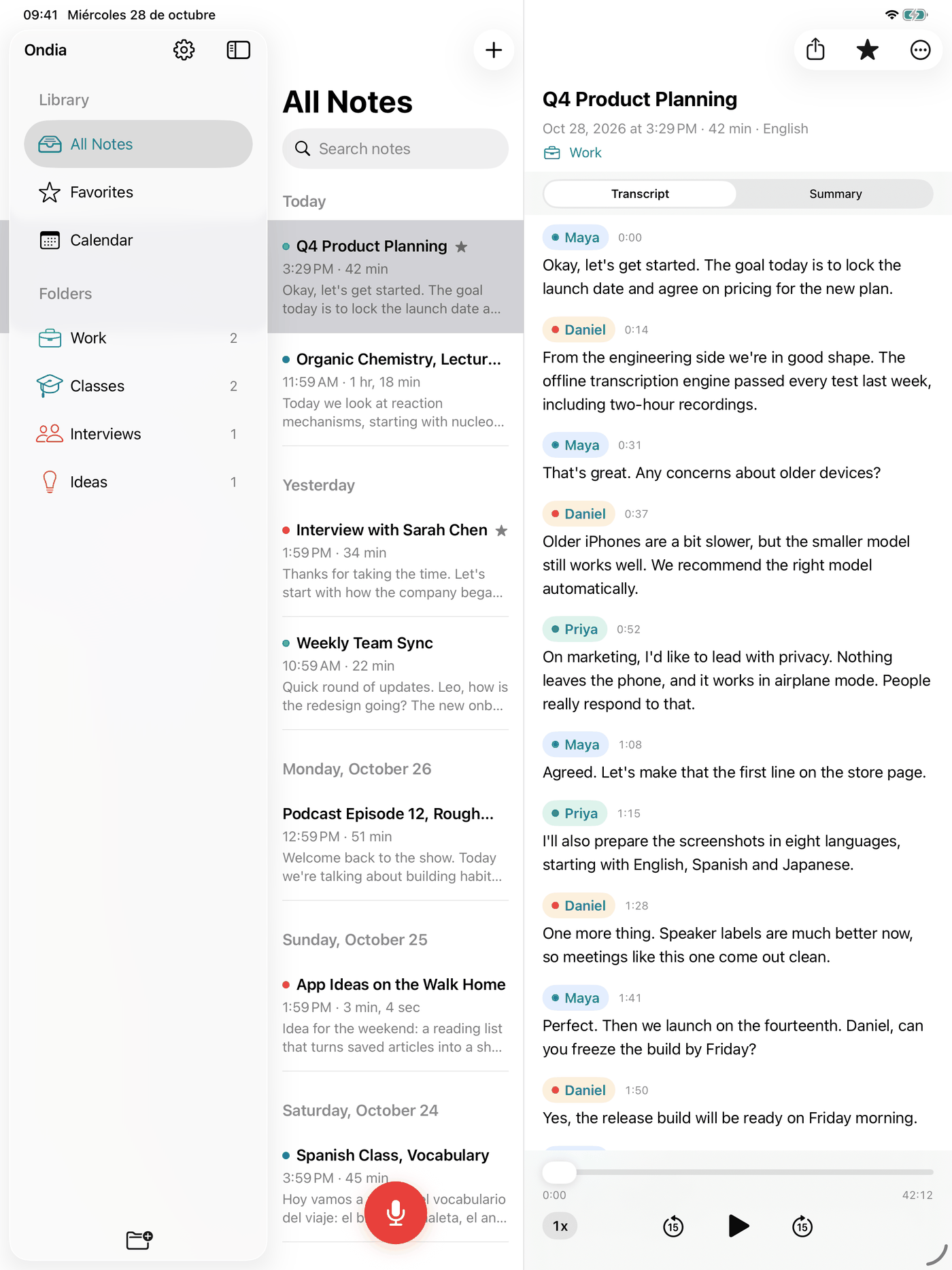Tap Maya speaker label at 0:31
The width and height of the screenshot is (952, 1270).
point(575,446)
